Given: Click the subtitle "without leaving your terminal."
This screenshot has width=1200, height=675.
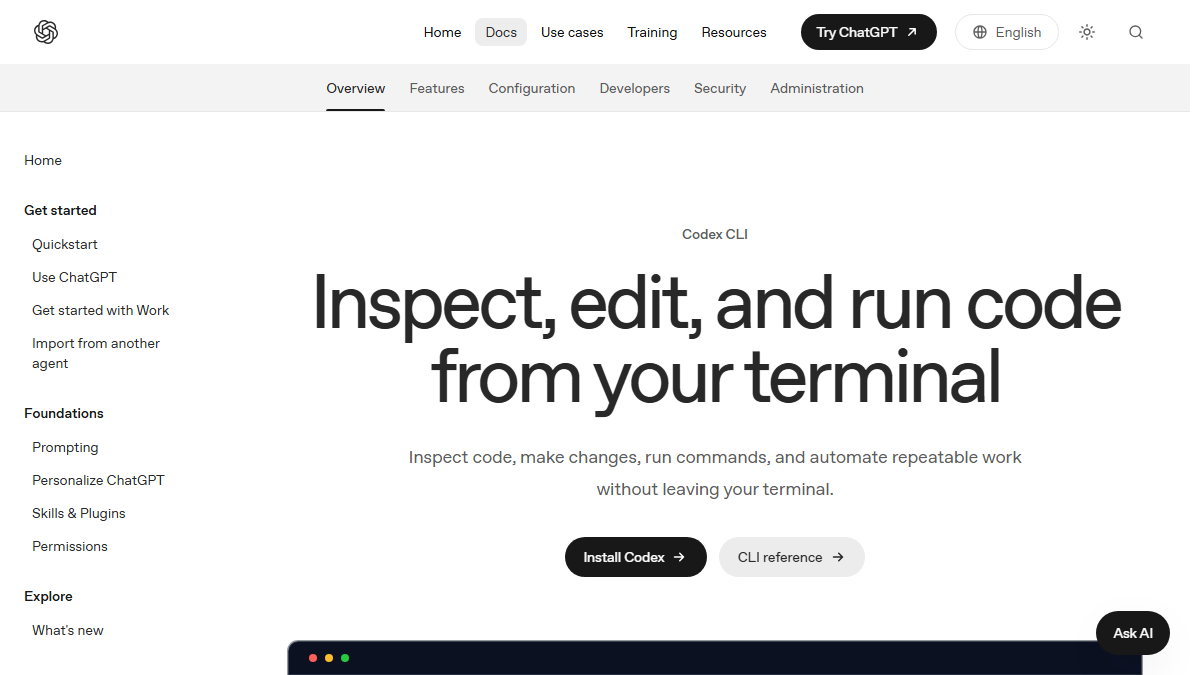Looking at the screenshot, I should tap(715, 489).
